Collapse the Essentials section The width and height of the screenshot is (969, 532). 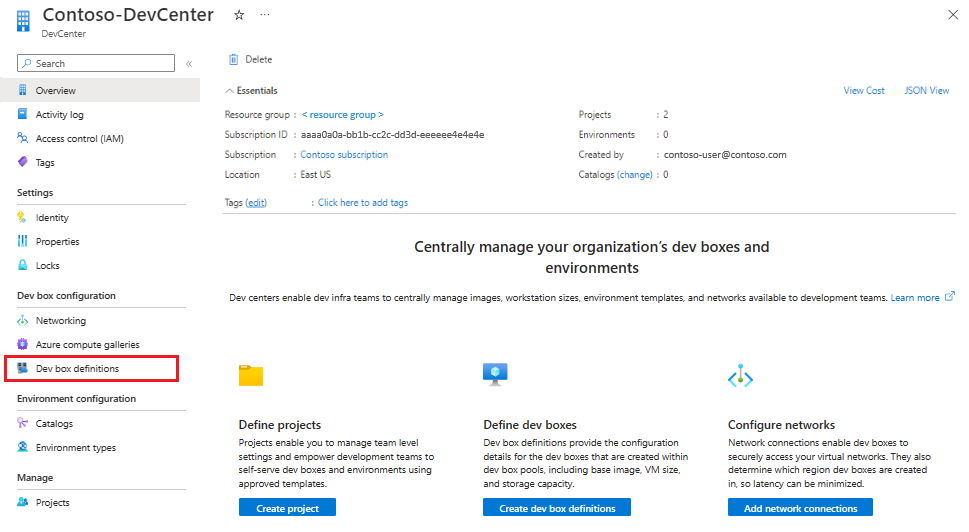pyautogui.click(x=230, y=91)
